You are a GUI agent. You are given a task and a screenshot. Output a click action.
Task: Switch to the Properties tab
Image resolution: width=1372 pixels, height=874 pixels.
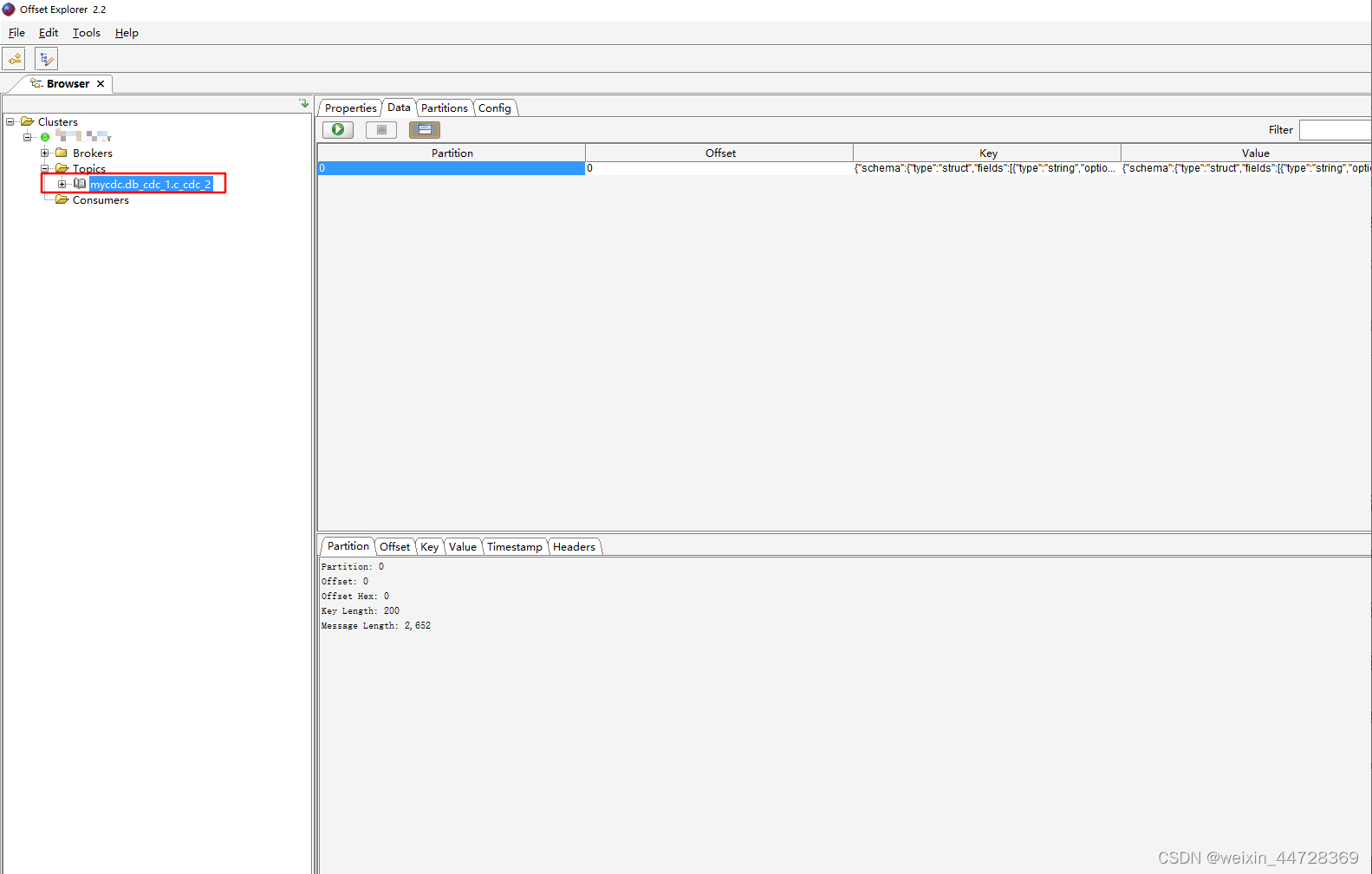[350, 108]
